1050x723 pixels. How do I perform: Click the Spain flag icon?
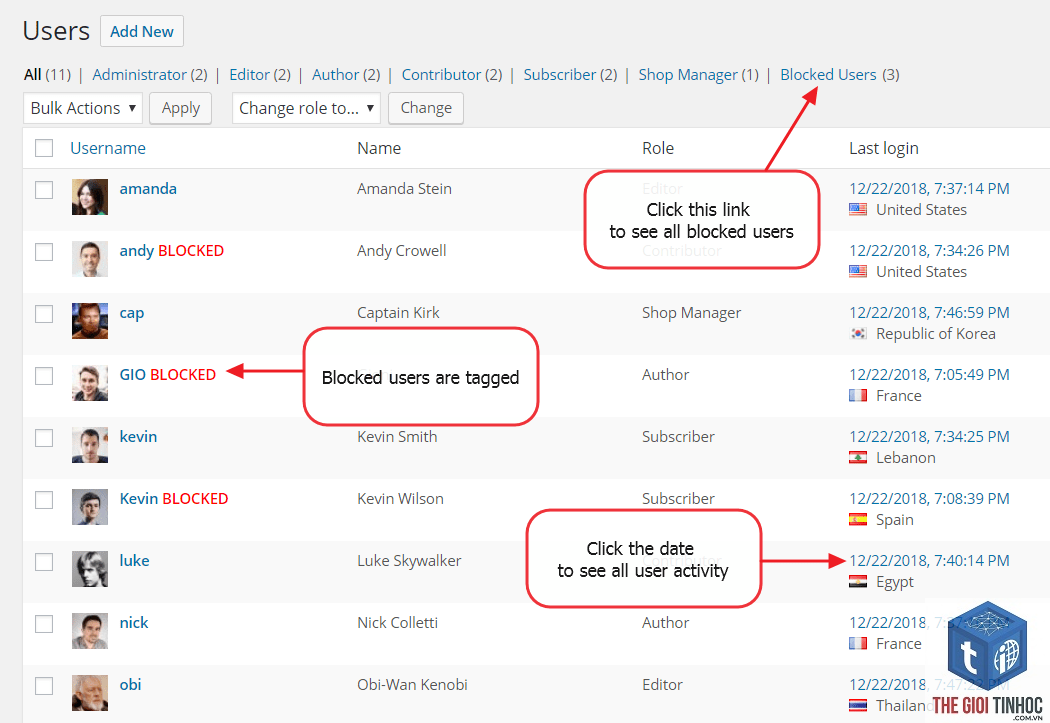pyautogui.click(x=858, y=519)
